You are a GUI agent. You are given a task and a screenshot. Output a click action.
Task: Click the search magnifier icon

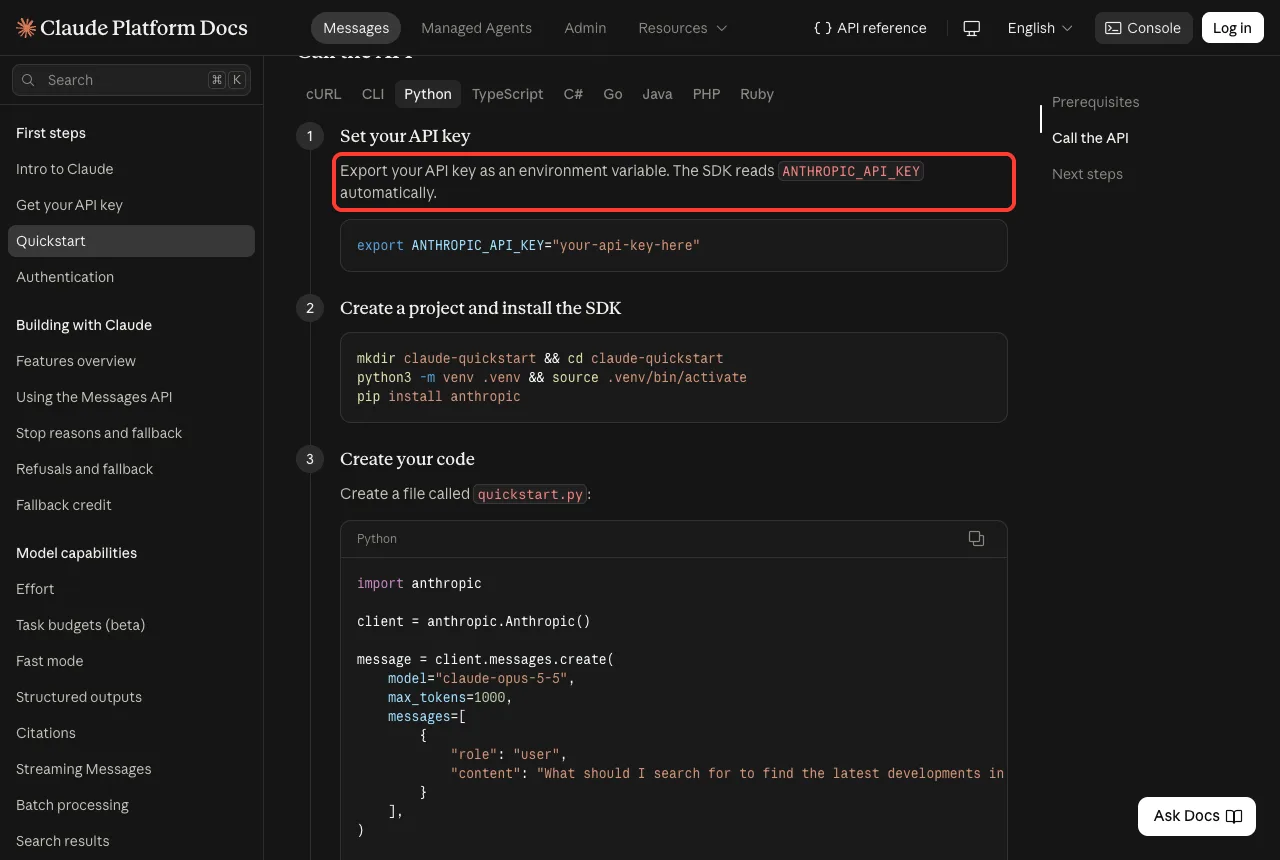(x=29, y=80)
